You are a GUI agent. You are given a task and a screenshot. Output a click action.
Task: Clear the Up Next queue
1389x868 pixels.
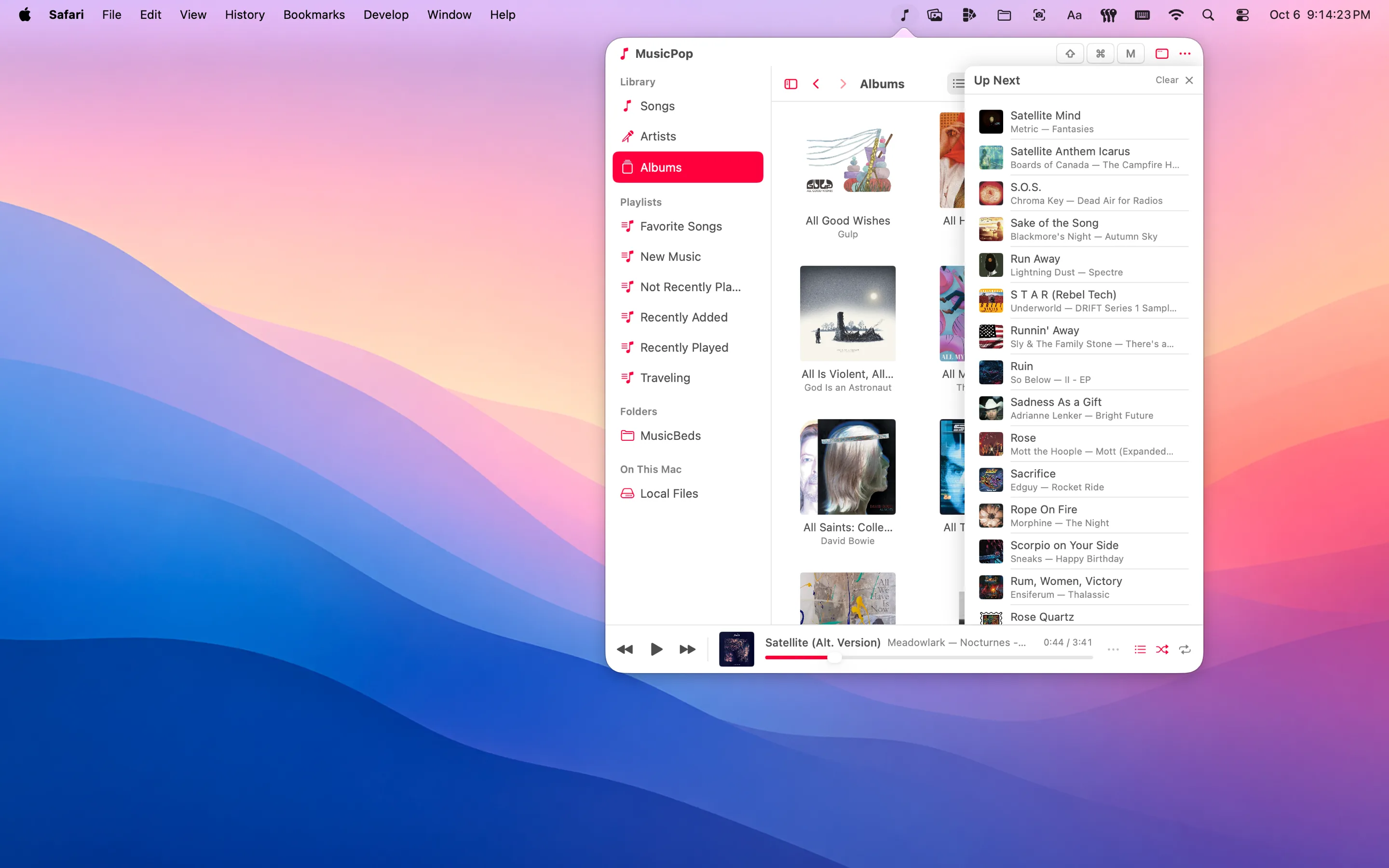click(1166, 80)
